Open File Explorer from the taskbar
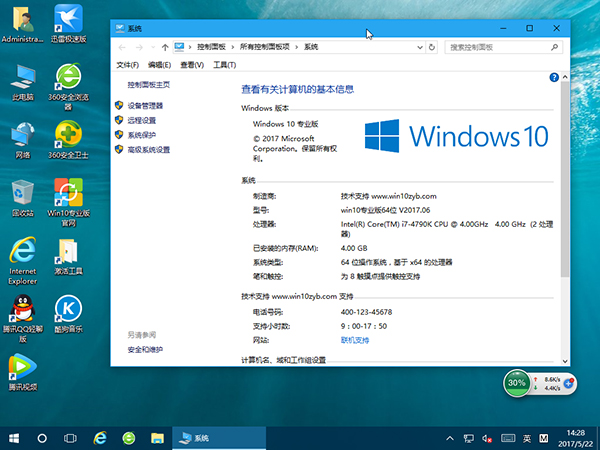Viewport: 600px width, 450px height. point(157,438)
